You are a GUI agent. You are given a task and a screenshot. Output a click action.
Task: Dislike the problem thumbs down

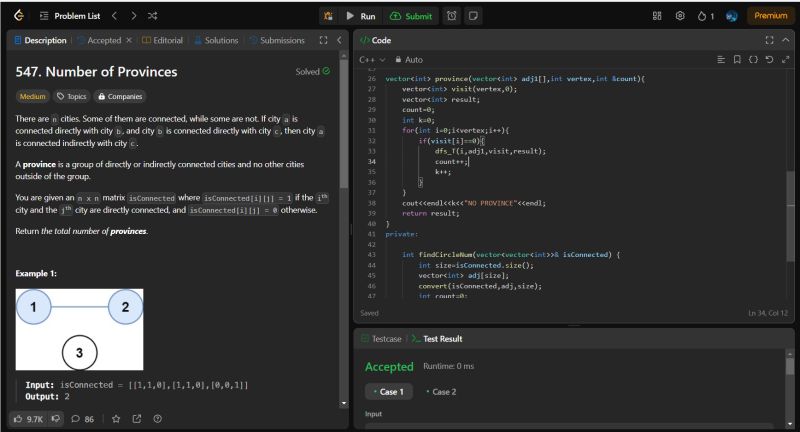[56, 419]
